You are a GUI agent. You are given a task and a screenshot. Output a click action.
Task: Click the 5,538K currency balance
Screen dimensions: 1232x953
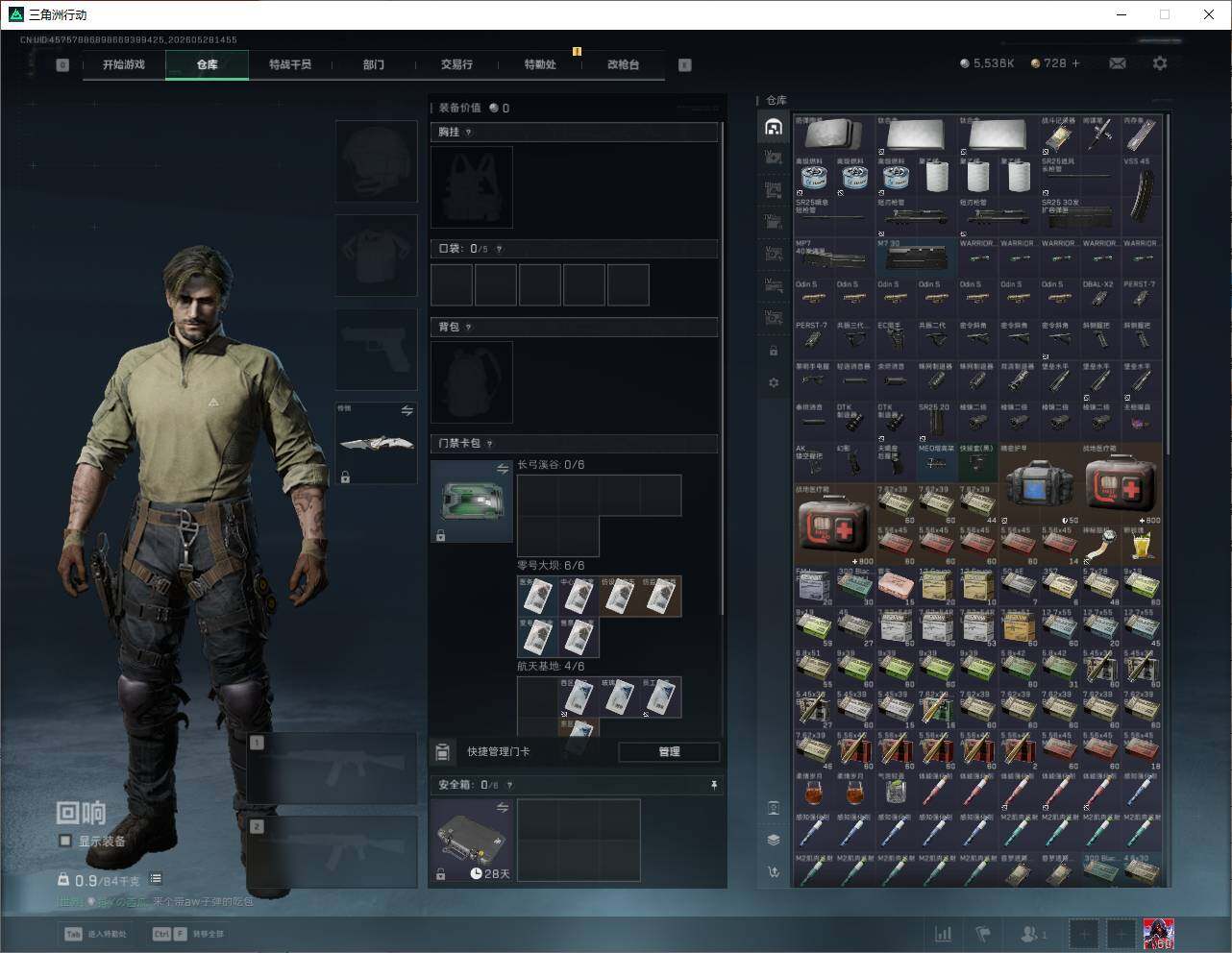coord(987,63)
